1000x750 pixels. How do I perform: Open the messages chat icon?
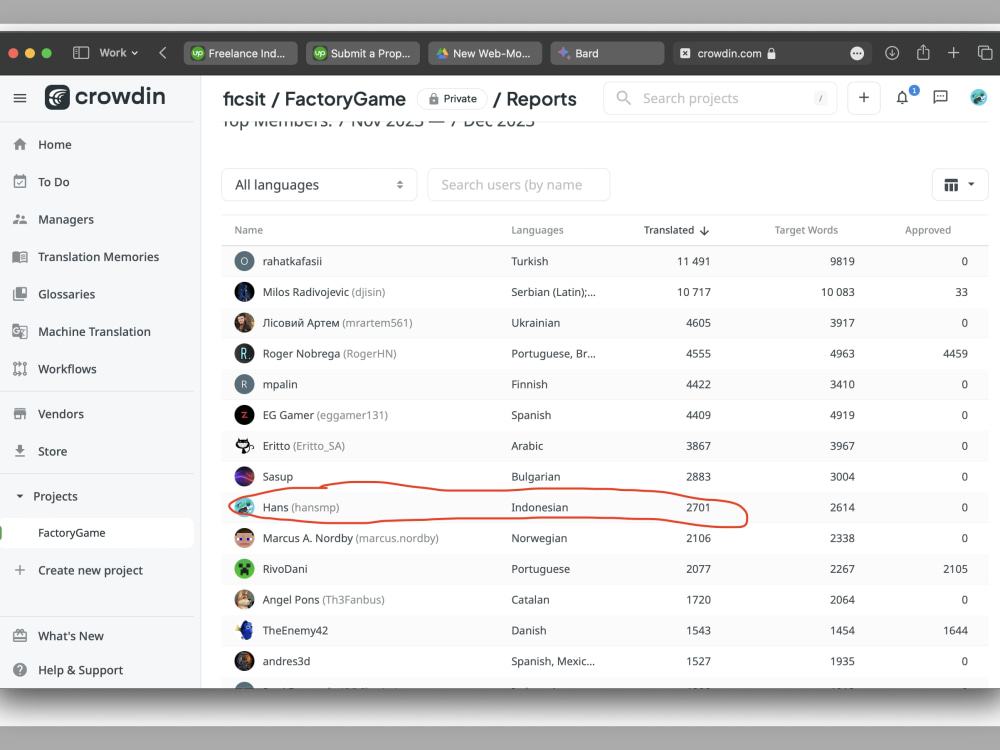pos(939,97)
